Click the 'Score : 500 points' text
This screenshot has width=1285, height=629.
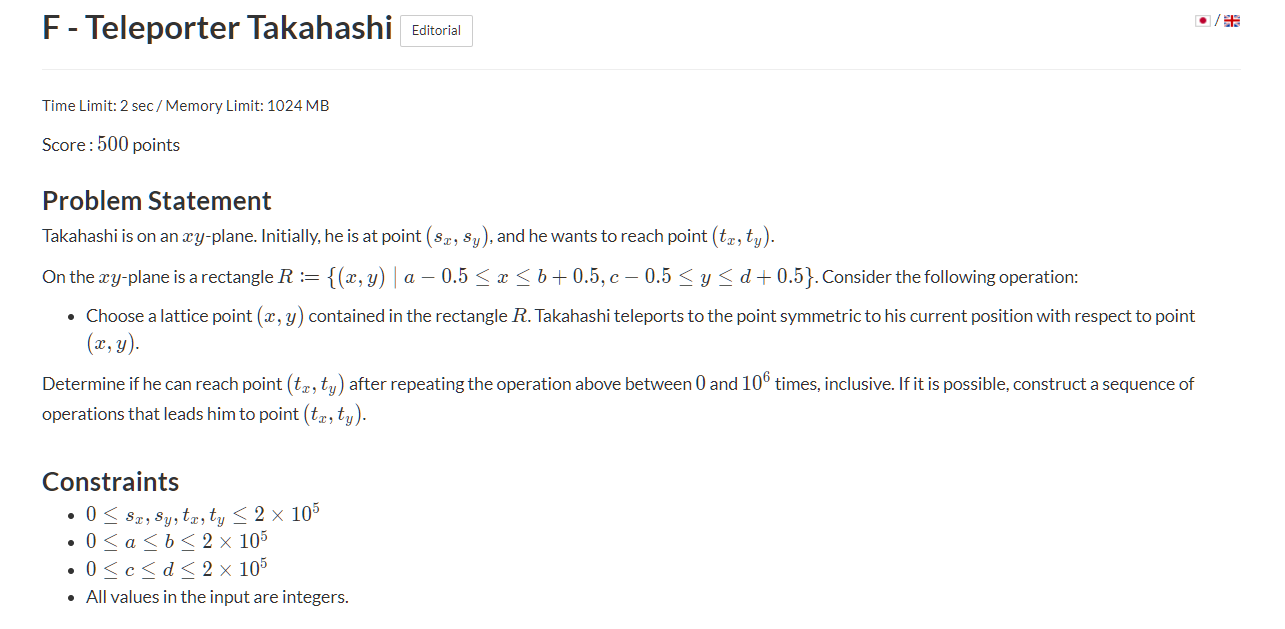tap(111, 145)
